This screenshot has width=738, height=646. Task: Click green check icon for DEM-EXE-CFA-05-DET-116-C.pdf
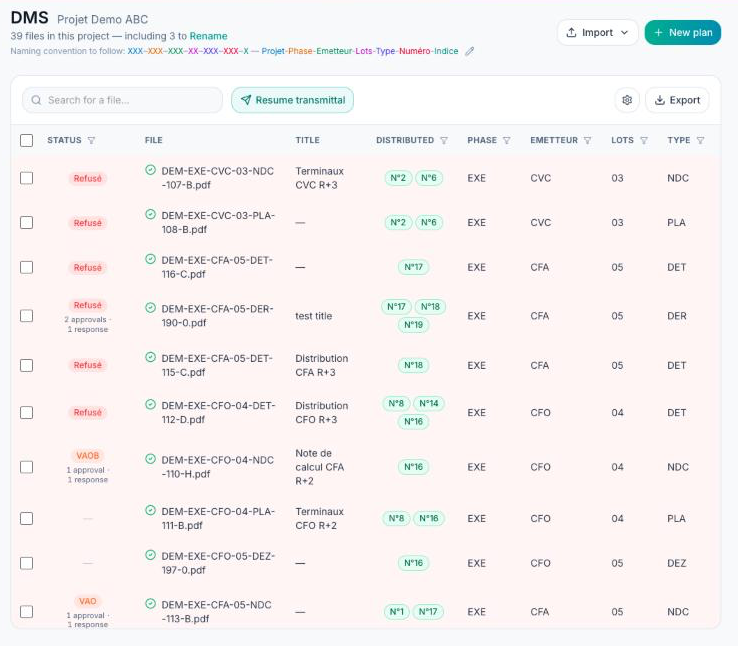(x=150, y=259)
